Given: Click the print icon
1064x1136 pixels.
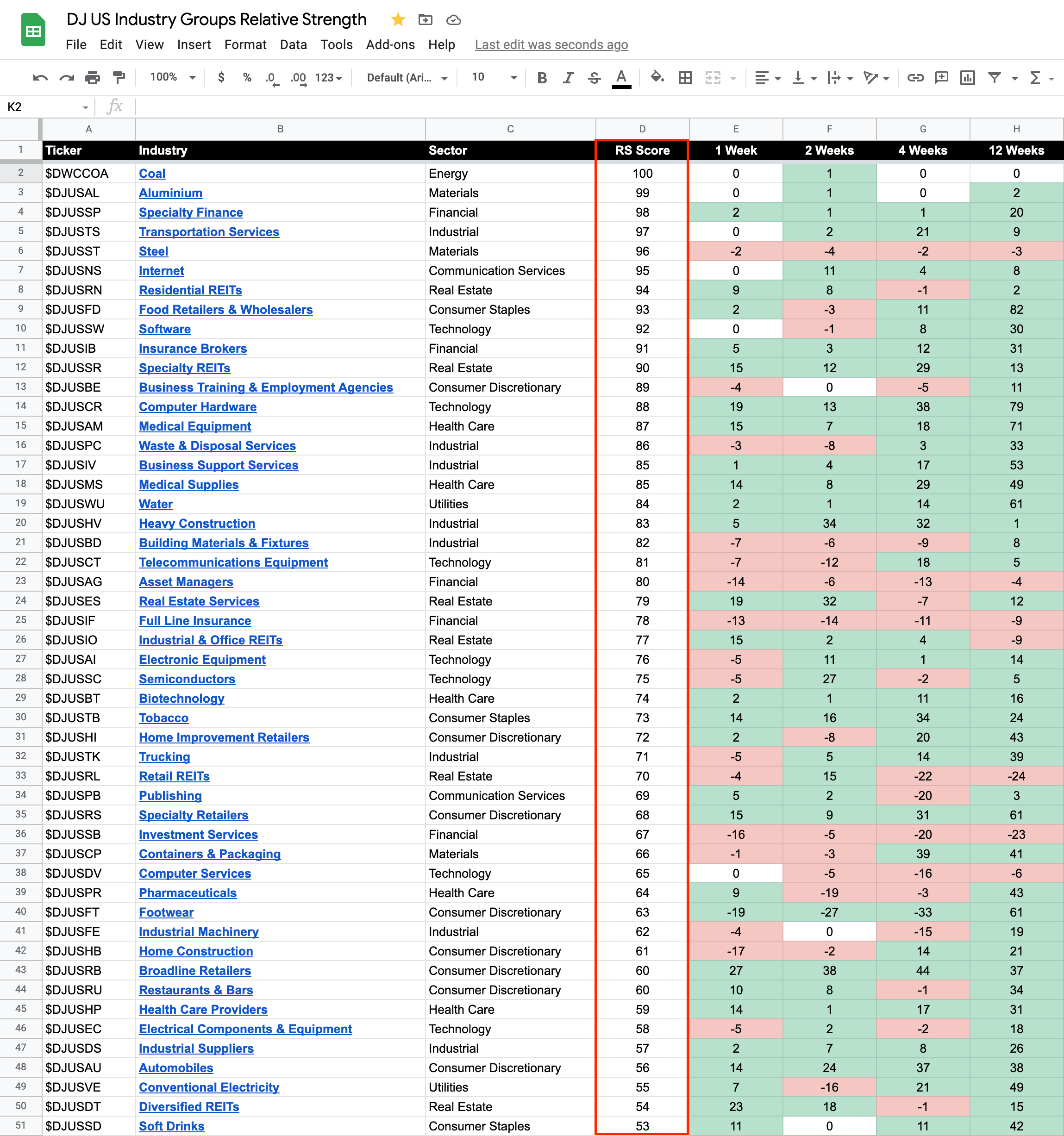Looking at the screenshot, I should pos(93,78).
